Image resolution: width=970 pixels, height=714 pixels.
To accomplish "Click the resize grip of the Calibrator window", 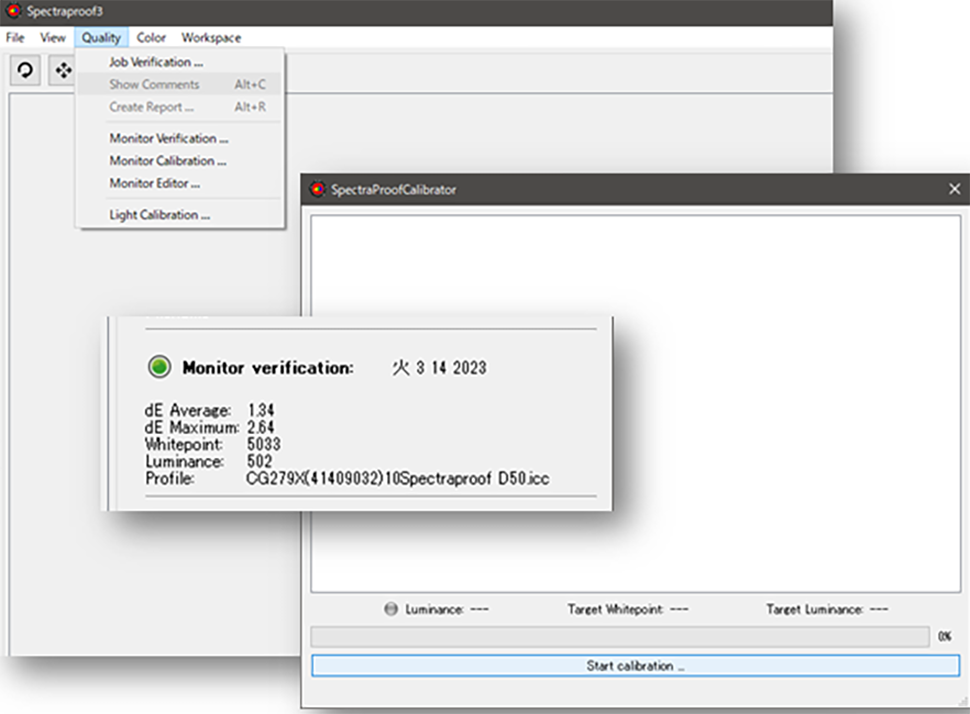I will click(962, 701).
